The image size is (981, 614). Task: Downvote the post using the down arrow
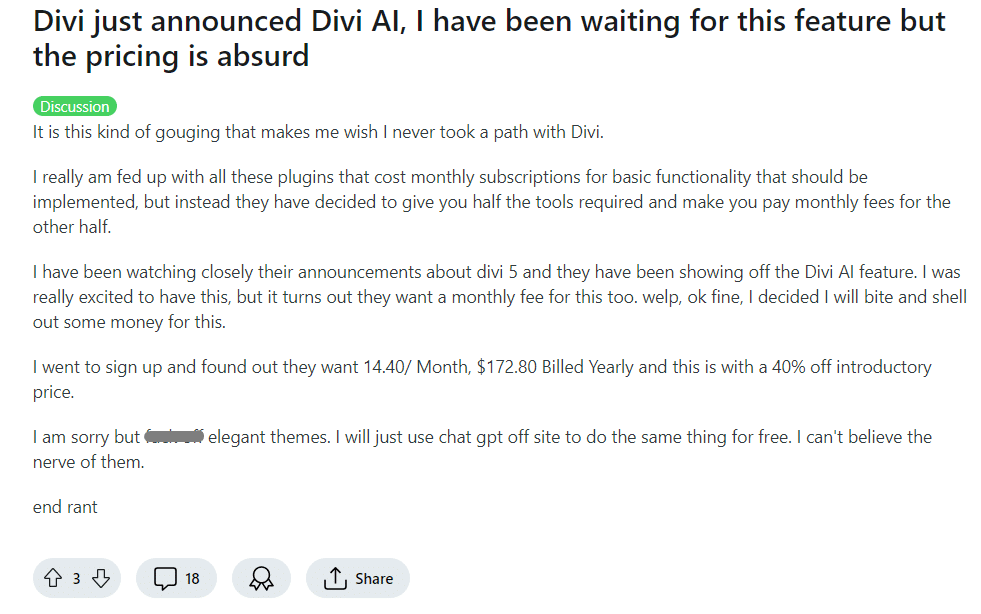tap(99, 578)
